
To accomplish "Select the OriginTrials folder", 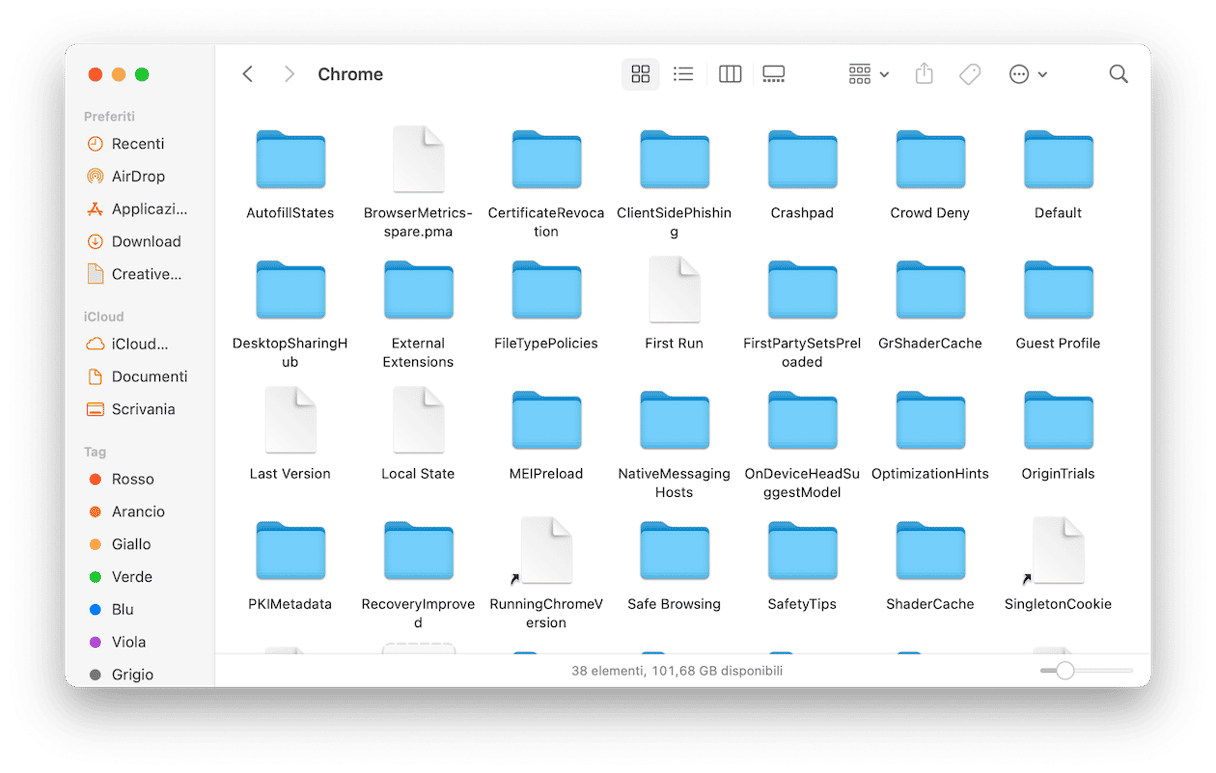I will point(1058,421).
